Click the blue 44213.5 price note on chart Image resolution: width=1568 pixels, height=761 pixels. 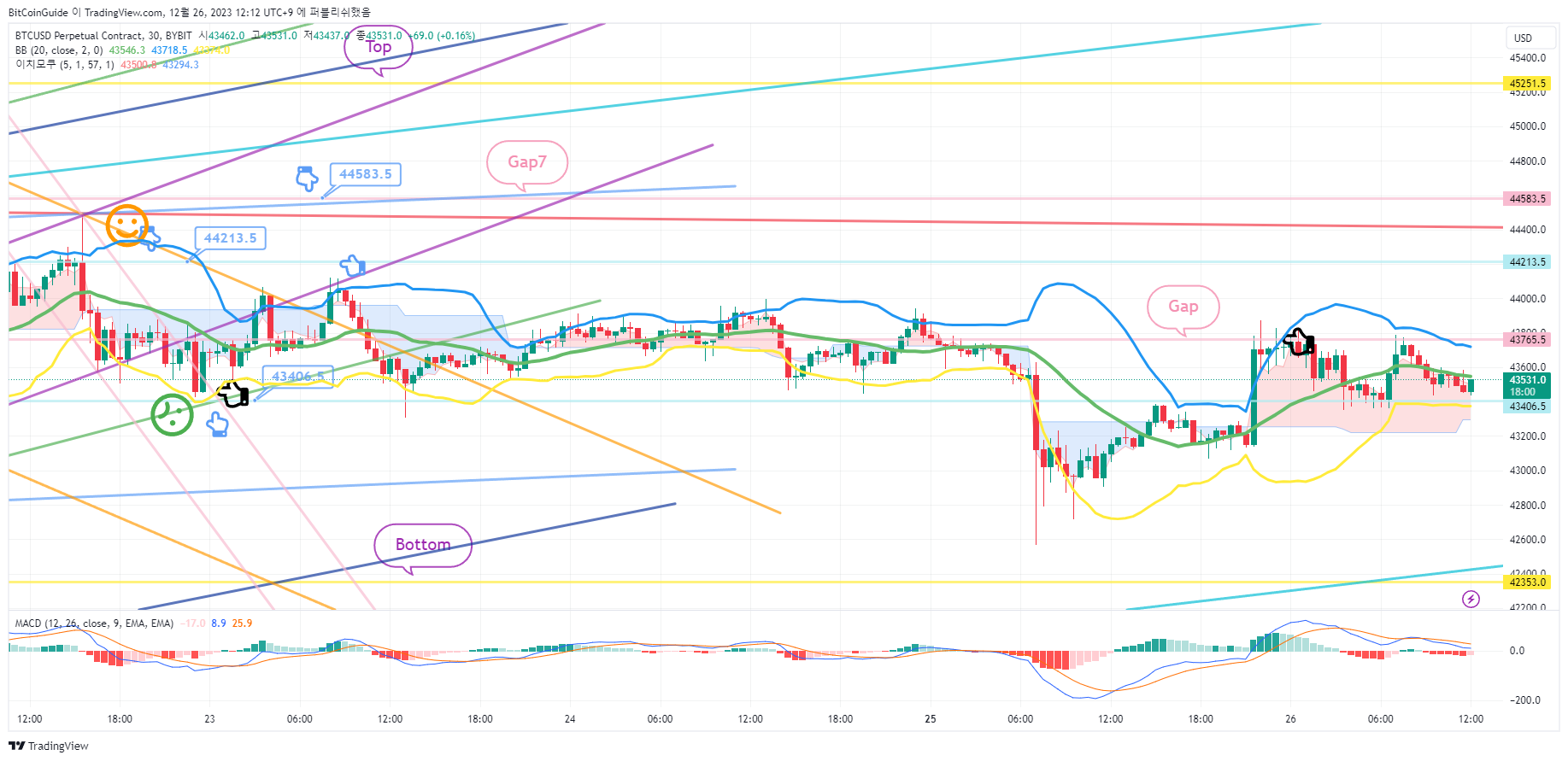(x=231, y=238)
